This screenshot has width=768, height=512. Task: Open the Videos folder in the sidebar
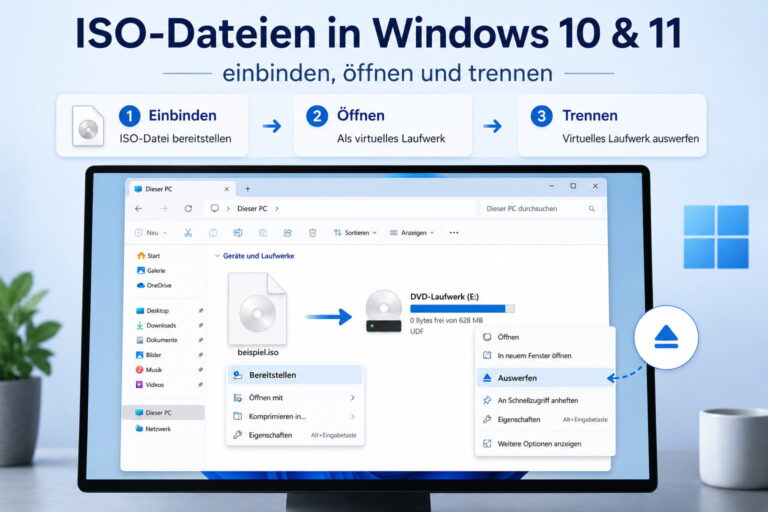pos(150,385)
